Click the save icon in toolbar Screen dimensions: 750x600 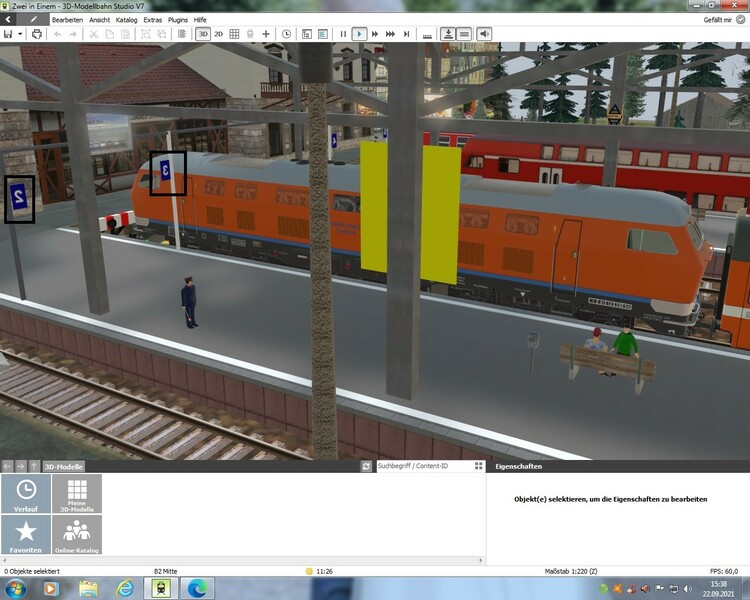(x=8, y=34)
